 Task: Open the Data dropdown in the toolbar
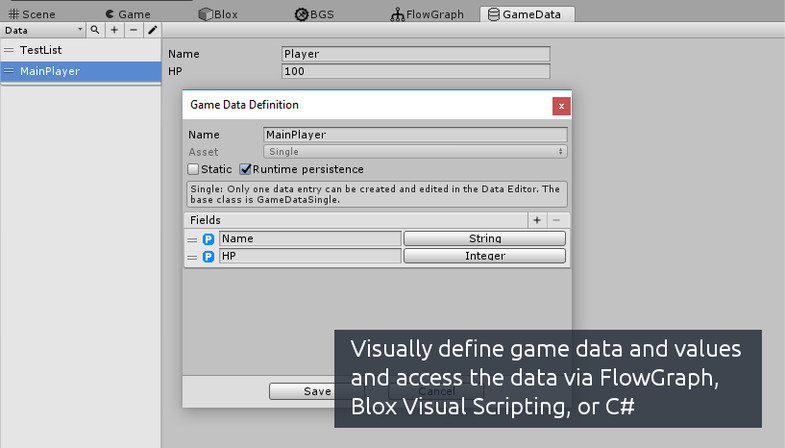[x=43, y=30]
